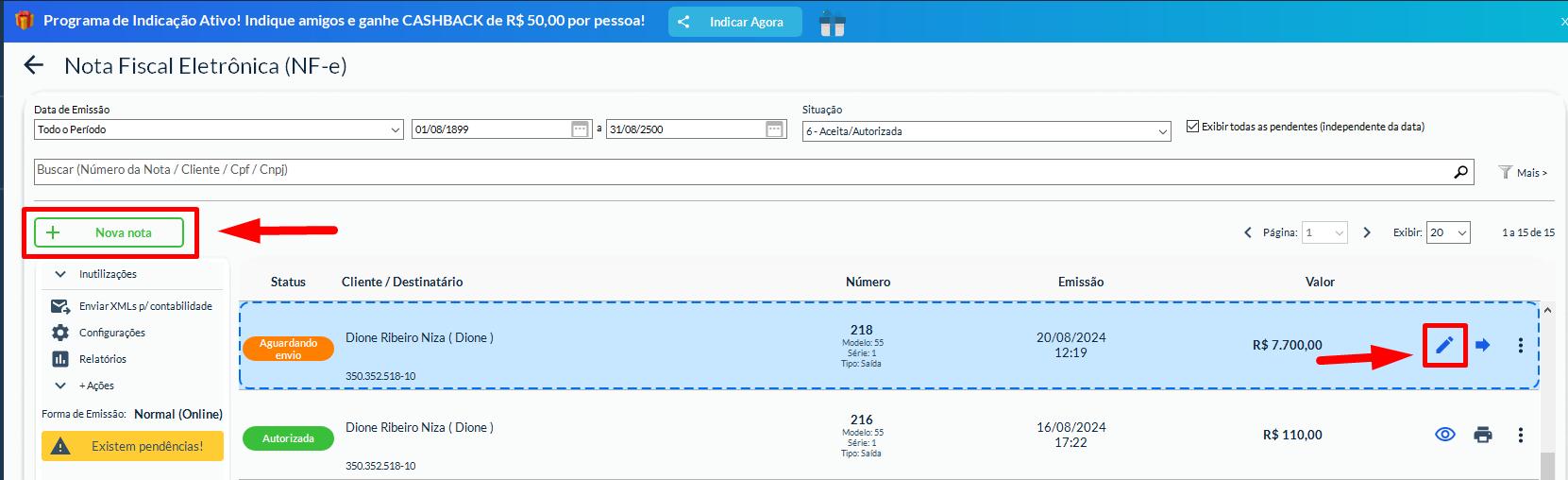1568x480 pixels.
Task: View note 216 with the eye icon
Action: pos(1444,435)
